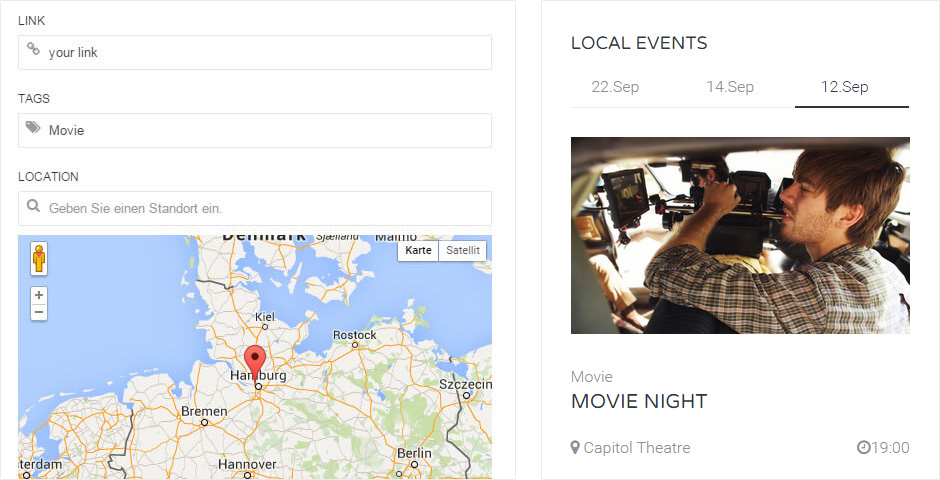Click the LOCAL EVENTS heading

639,43
